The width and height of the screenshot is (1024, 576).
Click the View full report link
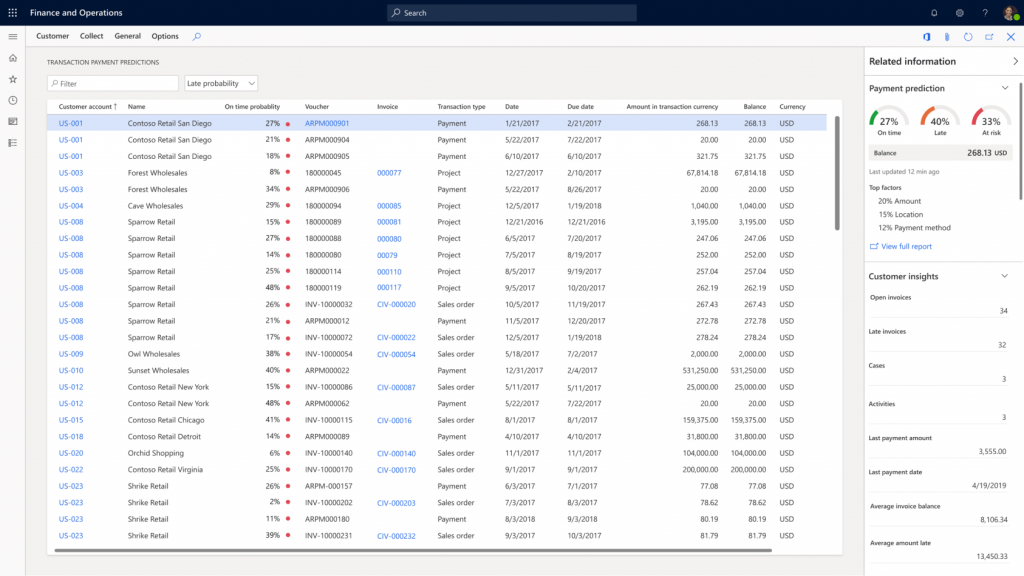coord(906,246)
